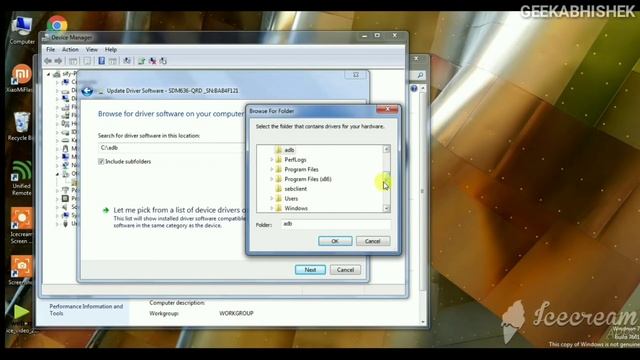This screenshot has width=640, height=360.
Task: Expand the Program Files folder
Action: click(271, 169)
